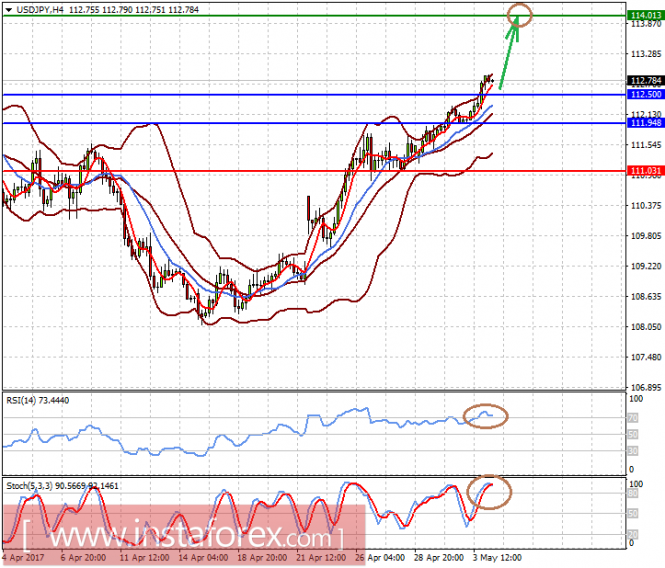Select the green 114.013 price label
The image size is (665, 568).
click(645, 16)
